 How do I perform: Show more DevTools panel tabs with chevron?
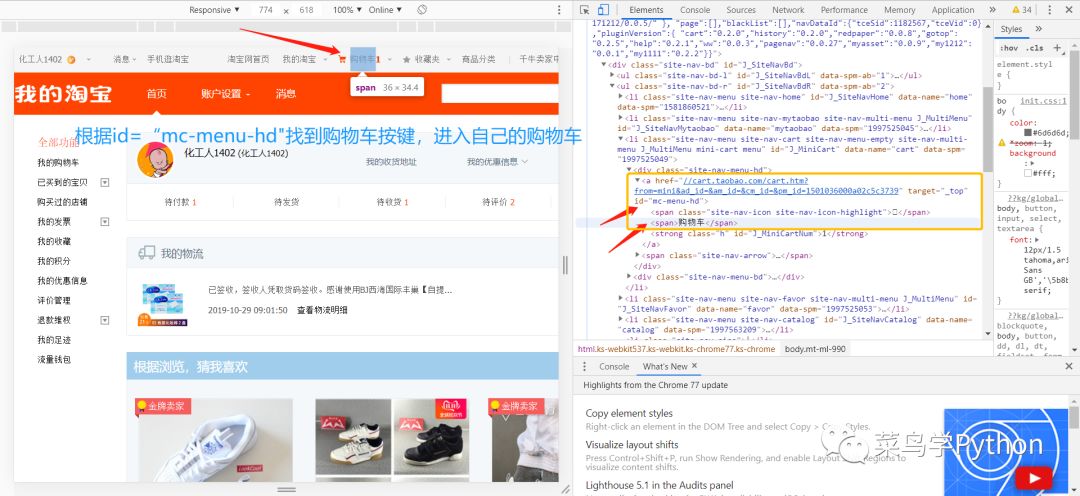(x=993, y=10)
